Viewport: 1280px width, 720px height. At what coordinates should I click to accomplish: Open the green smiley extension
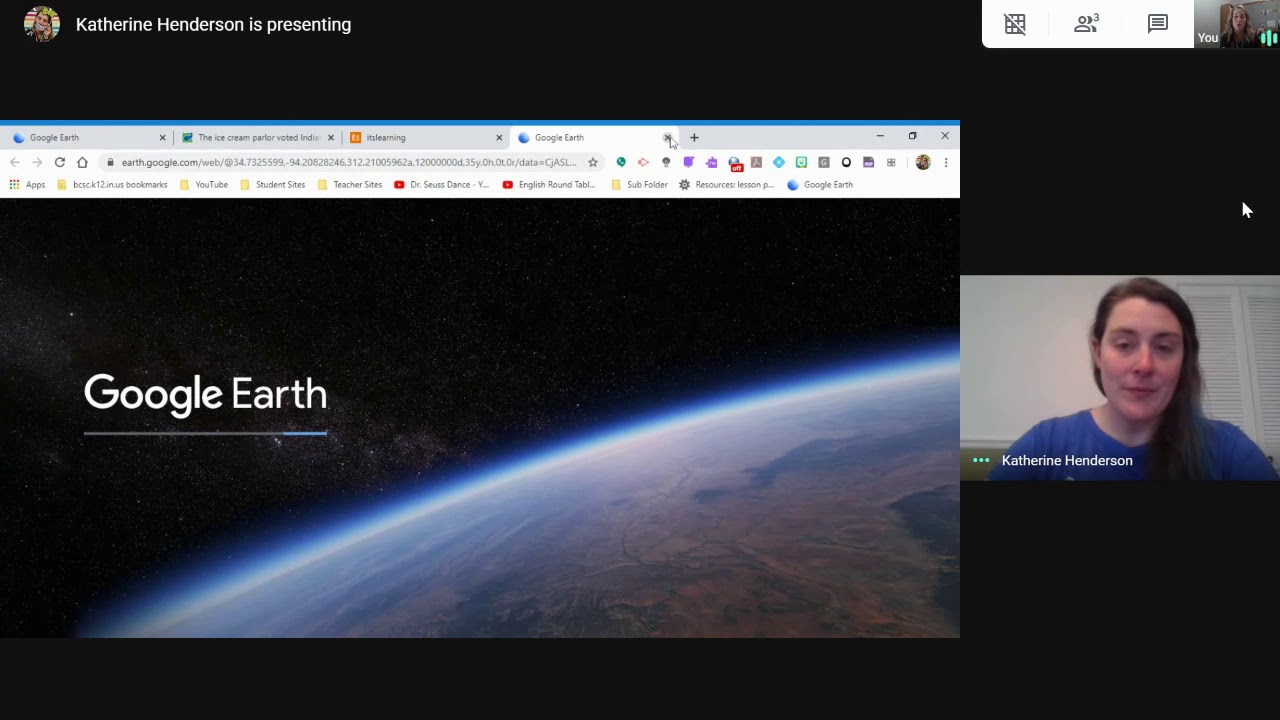801,162
